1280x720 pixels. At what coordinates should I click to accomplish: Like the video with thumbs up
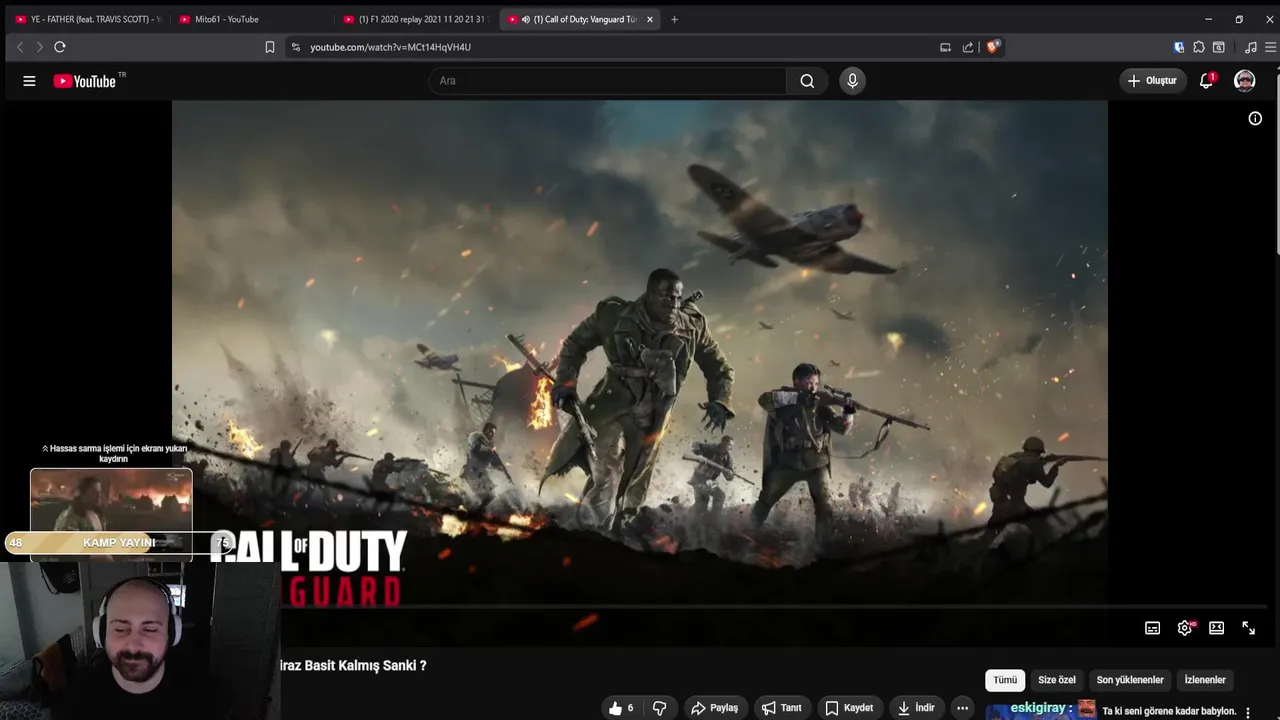(x=621, y=708)
